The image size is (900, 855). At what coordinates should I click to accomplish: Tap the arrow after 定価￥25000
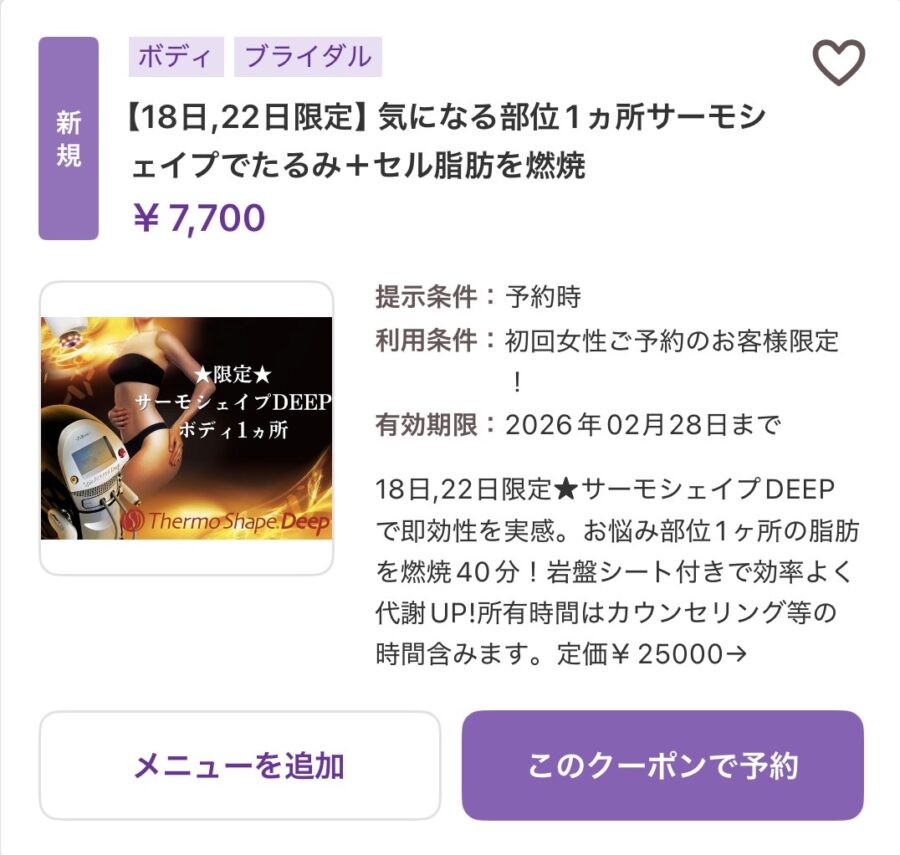737,654
